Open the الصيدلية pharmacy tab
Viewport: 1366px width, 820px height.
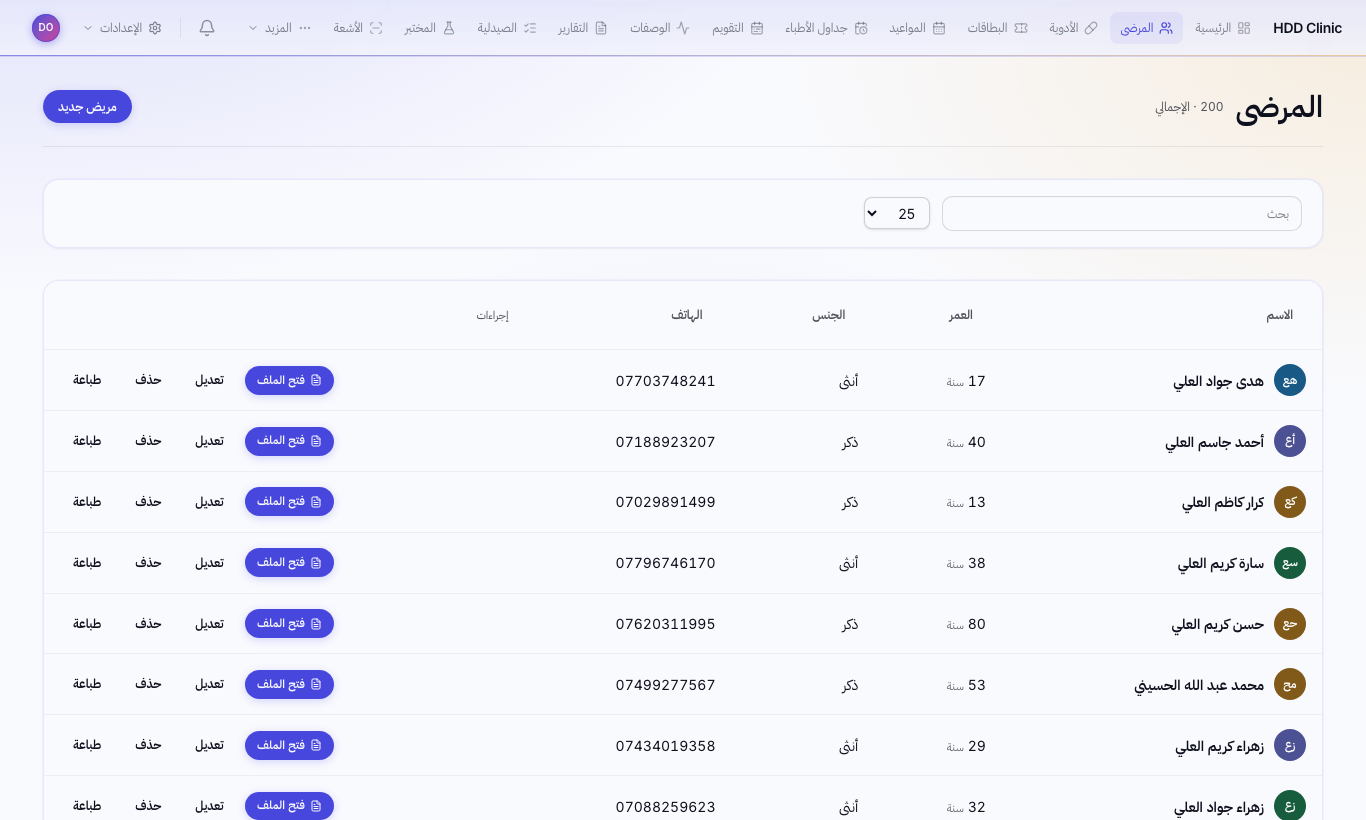coord(507,28)
